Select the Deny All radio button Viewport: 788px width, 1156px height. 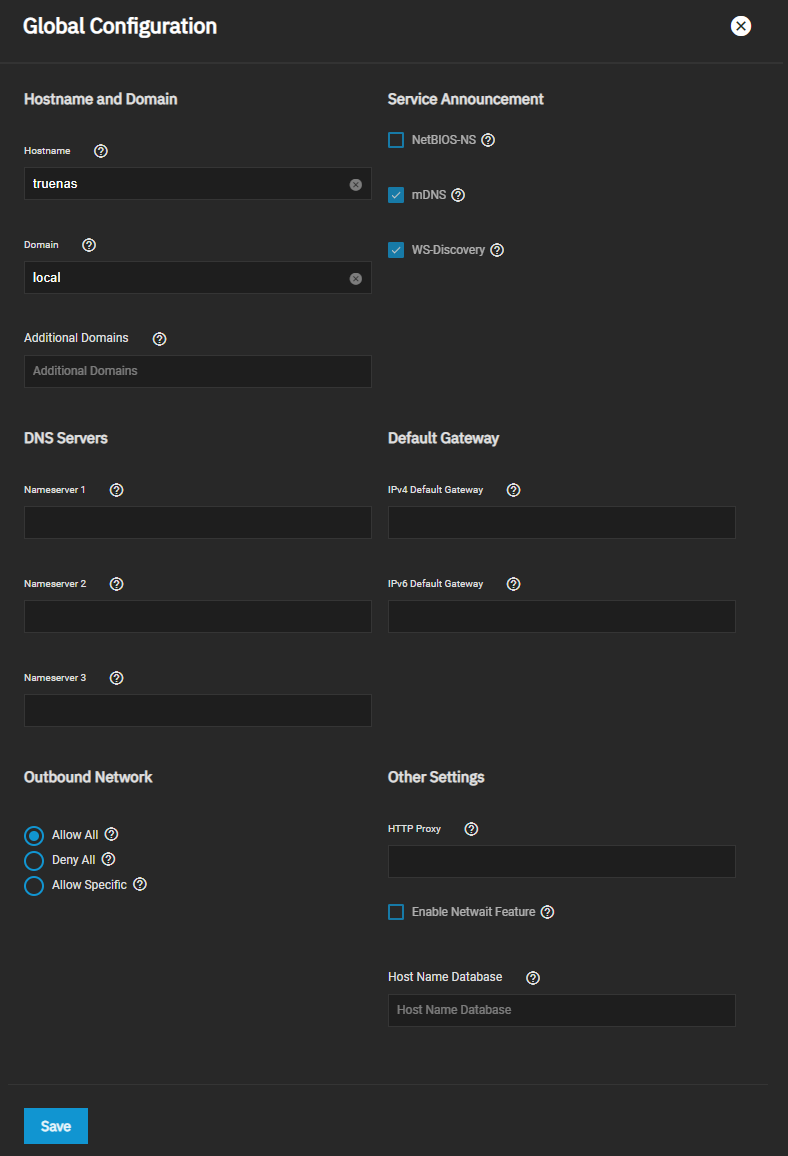[34, 860]
